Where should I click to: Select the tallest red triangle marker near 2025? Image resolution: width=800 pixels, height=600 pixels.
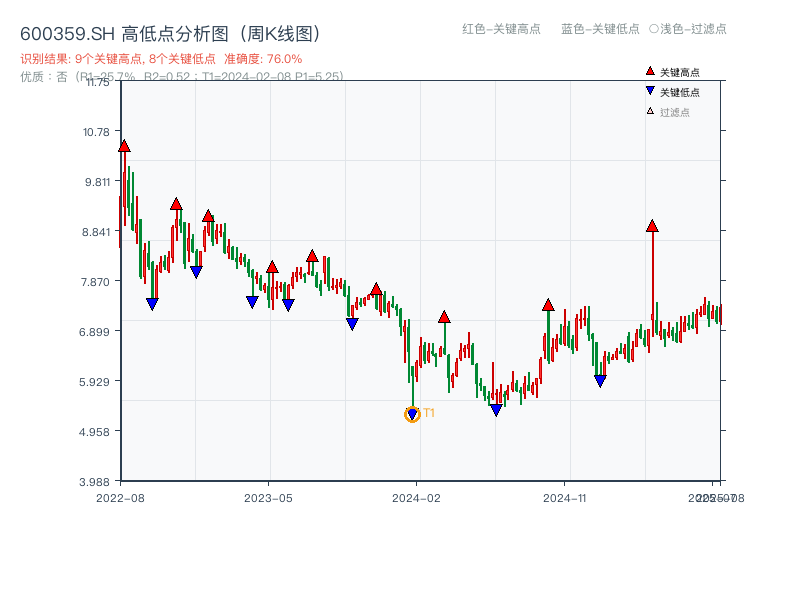(x=654, y=226)
